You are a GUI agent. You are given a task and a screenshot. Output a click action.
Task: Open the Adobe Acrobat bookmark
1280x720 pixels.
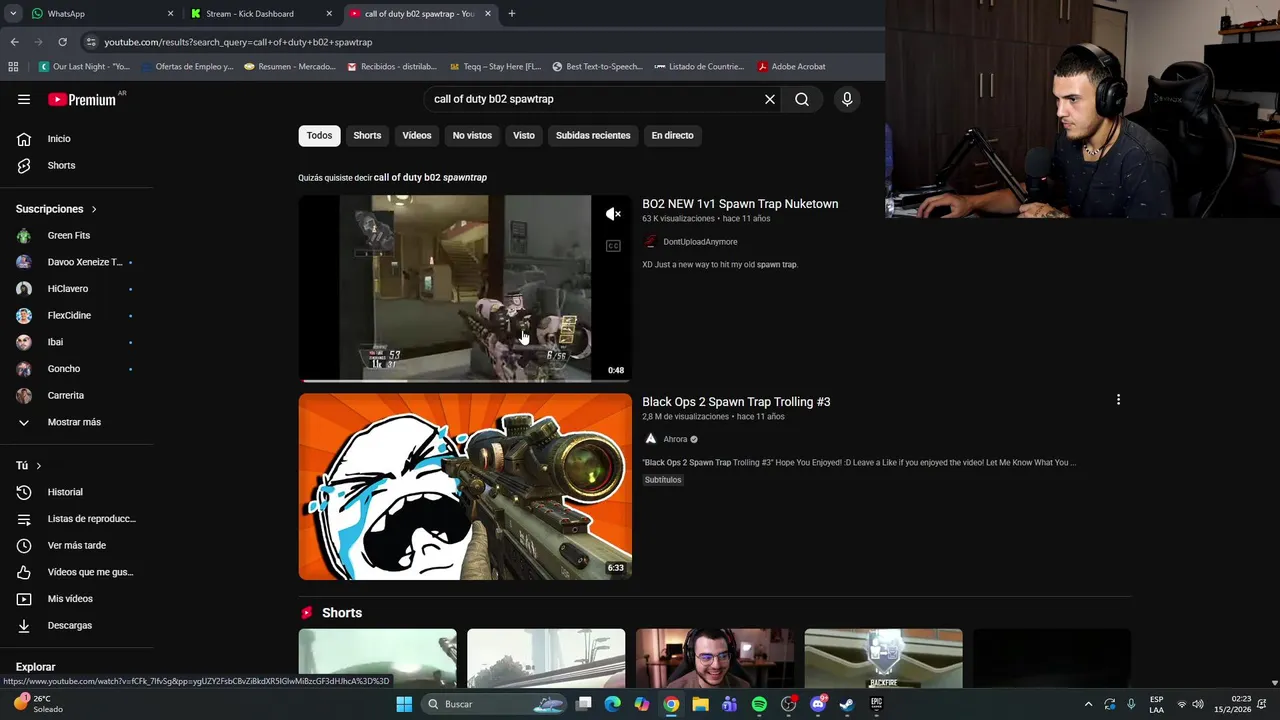click(791, 66)
